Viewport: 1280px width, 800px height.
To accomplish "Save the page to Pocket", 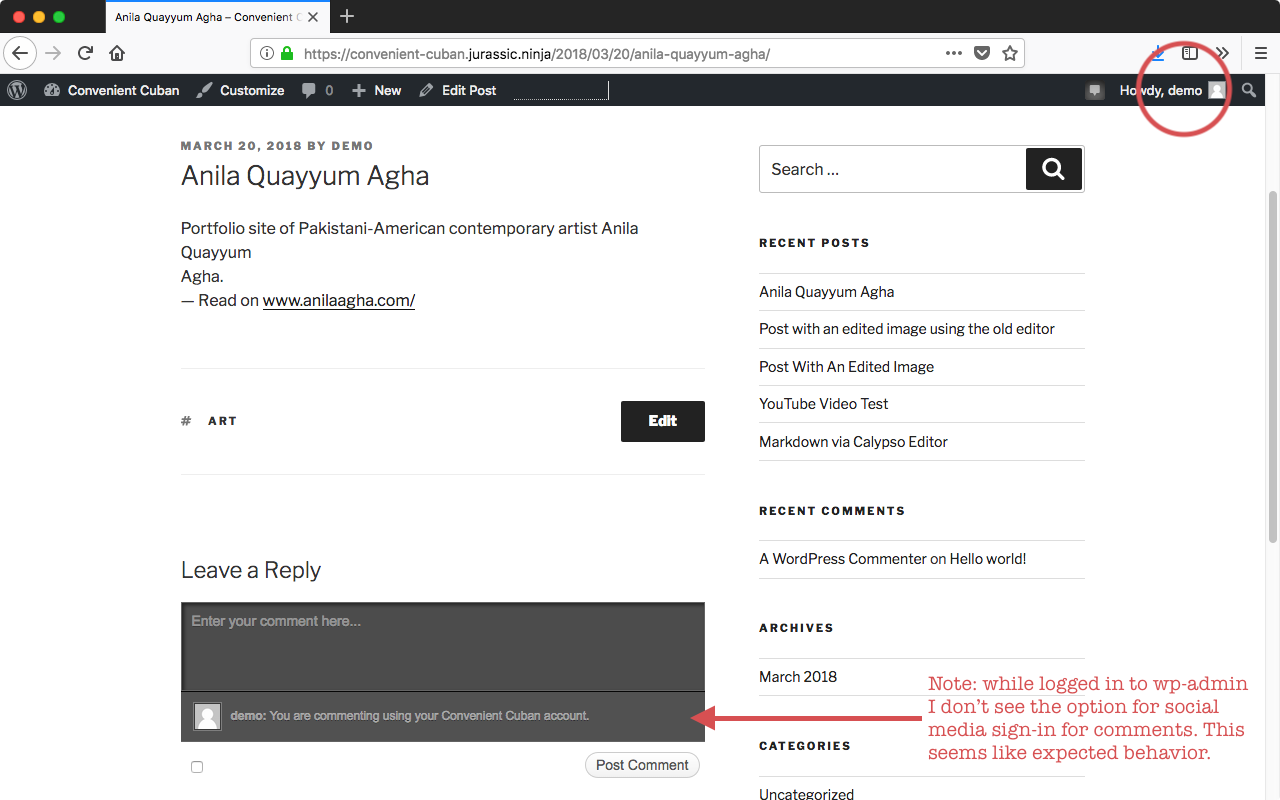I will 982,54.
